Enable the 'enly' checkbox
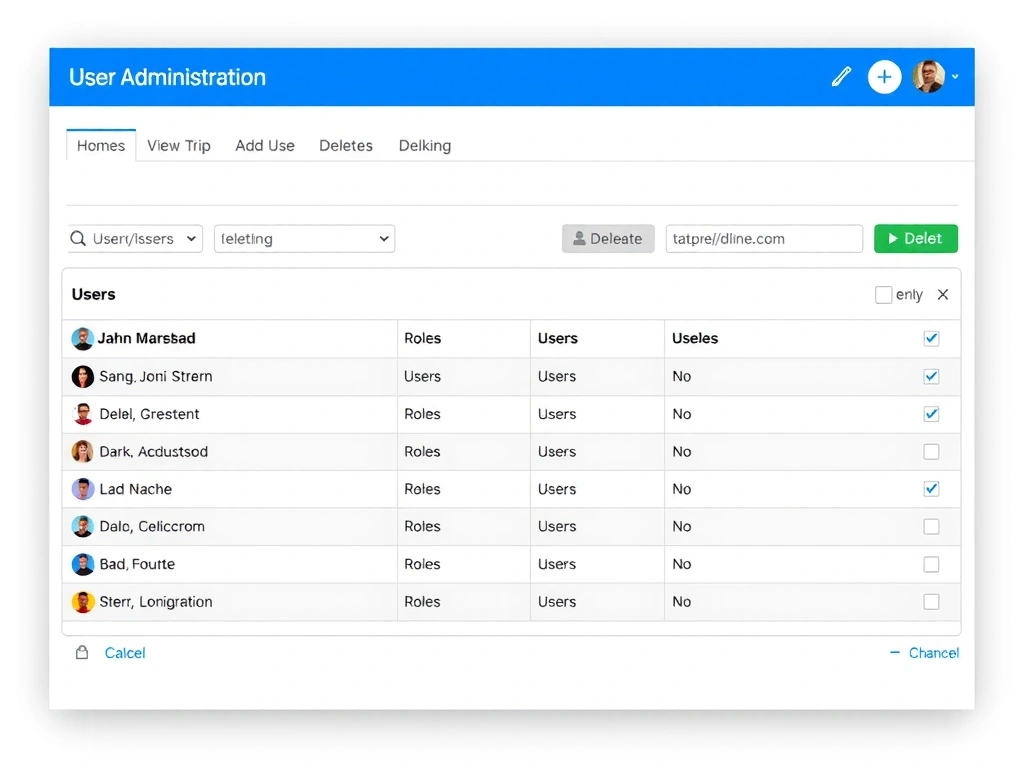The width and height of the screenshot is (1024, 768). coord(883,295)
